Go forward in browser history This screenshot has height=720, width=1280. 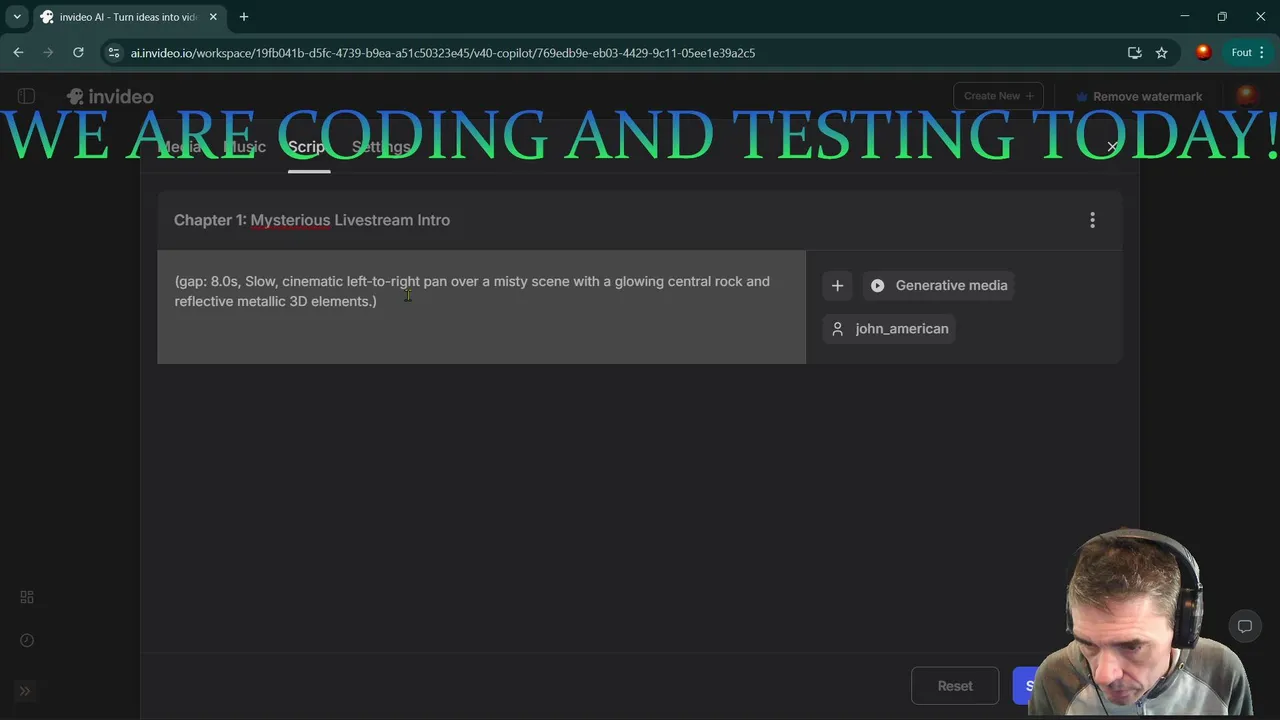point(48,53)
